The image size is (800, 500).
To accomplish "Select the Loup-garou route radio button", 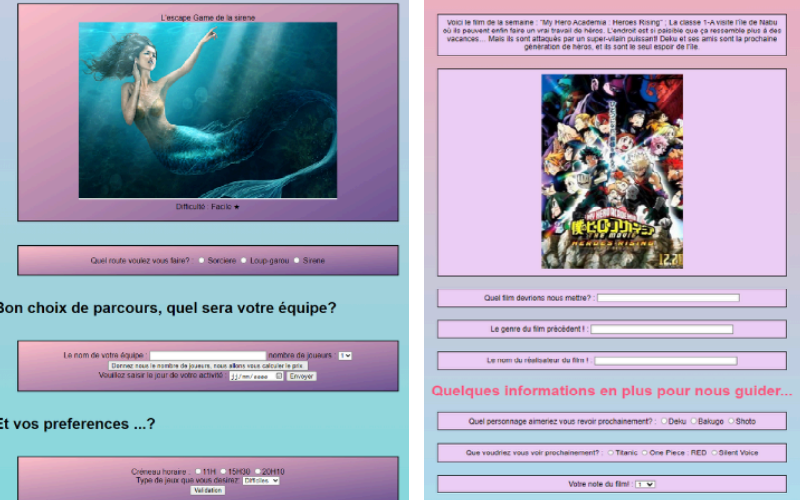I will [x=244, y=260].
